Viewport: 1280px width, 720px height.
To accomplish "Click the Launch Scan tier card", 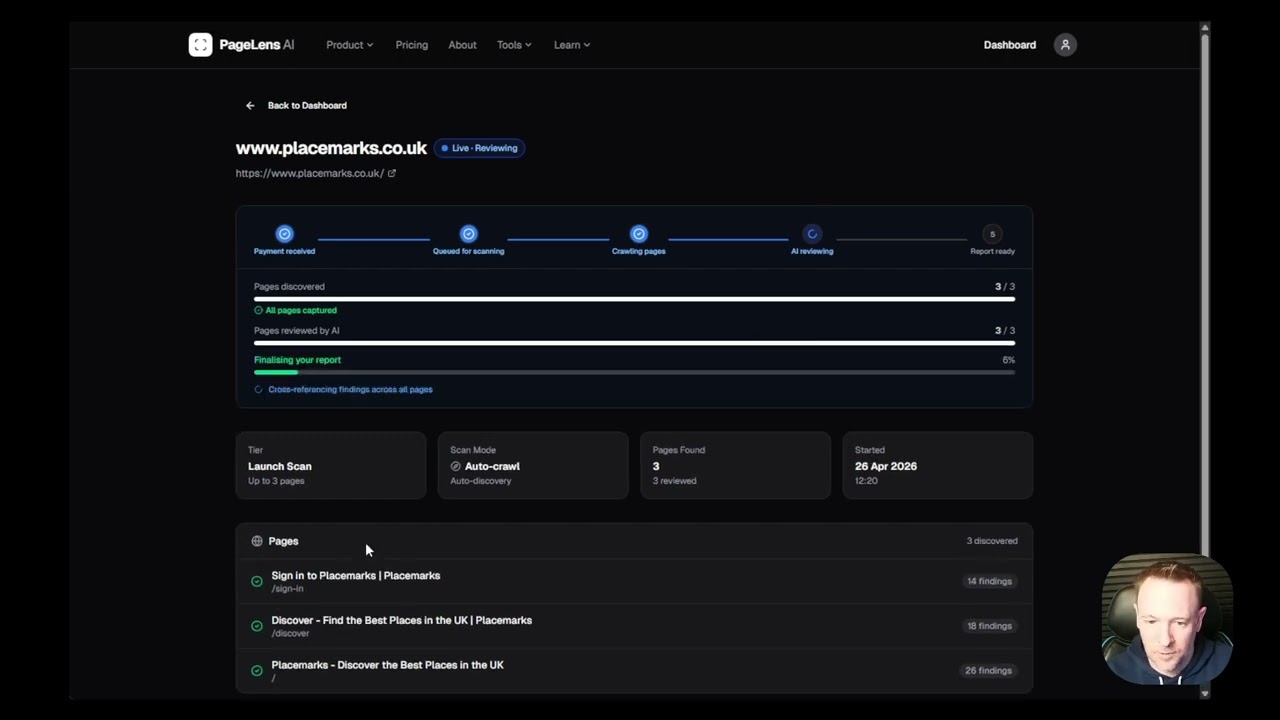I will [331, 465].
